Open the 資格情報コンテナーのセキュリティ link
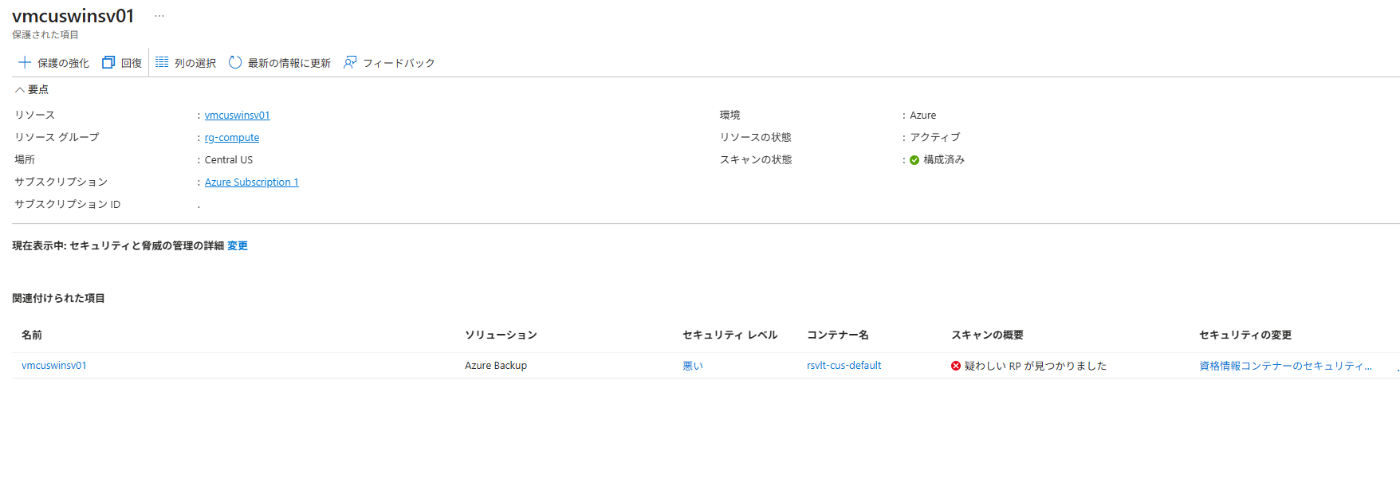The image size is (1400, 502). (1285, 366)
